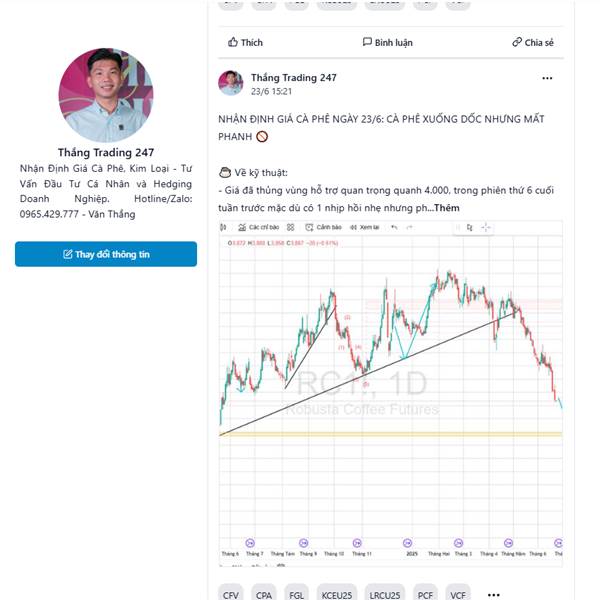Change candlestick chart style icon
This screenshot has width=600, height=600.
tap(223, 227)
